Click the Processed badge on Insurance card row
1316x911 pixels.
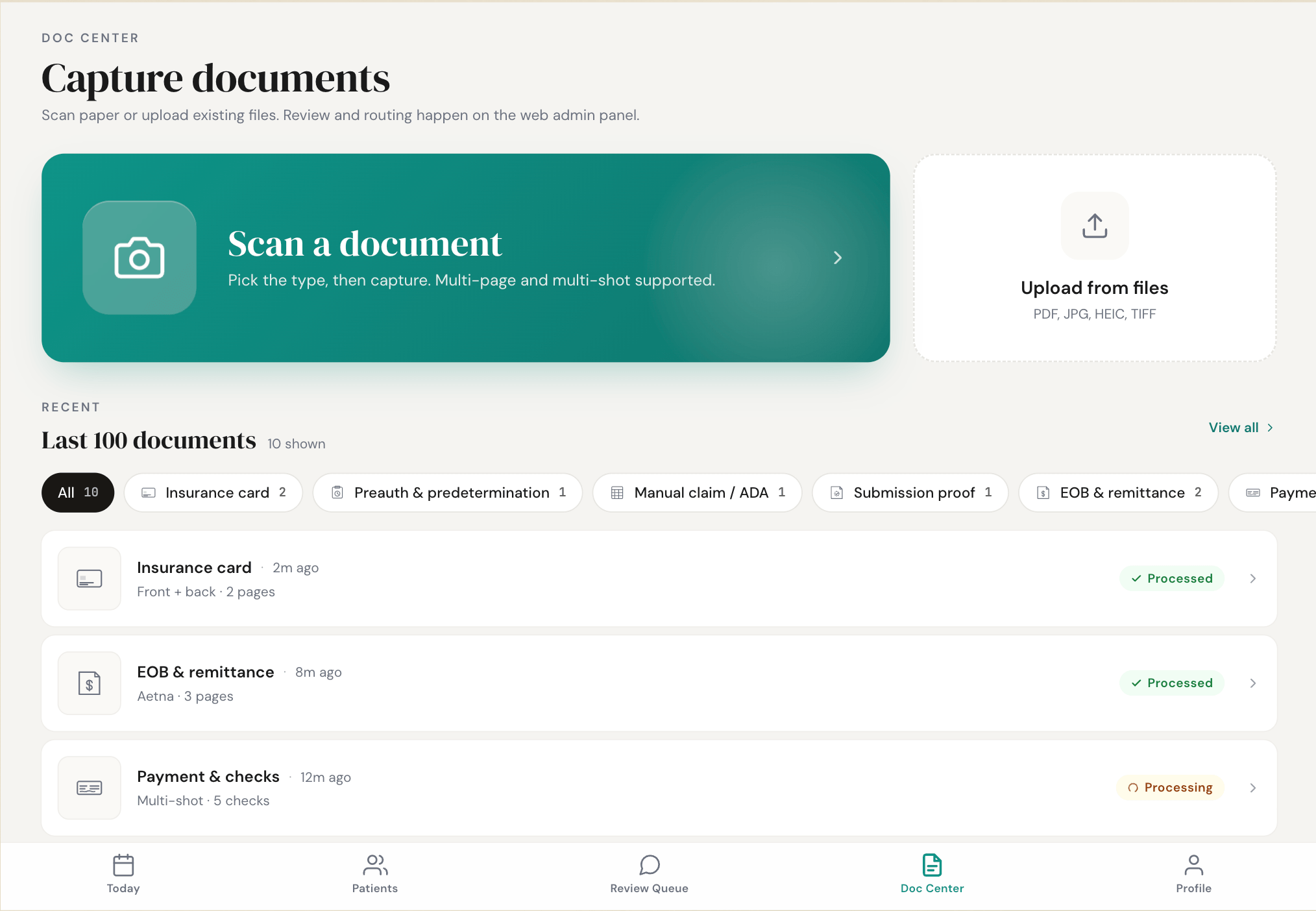click(1172, 578)
